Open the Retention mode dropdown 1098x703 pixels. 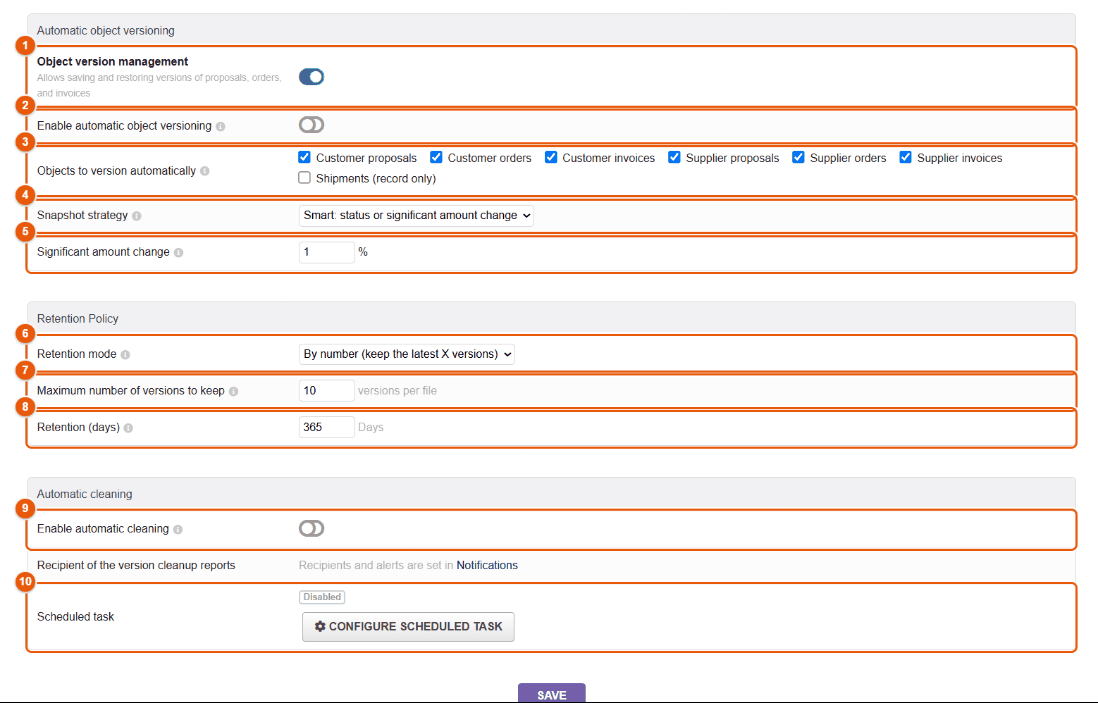coord(407,354)
